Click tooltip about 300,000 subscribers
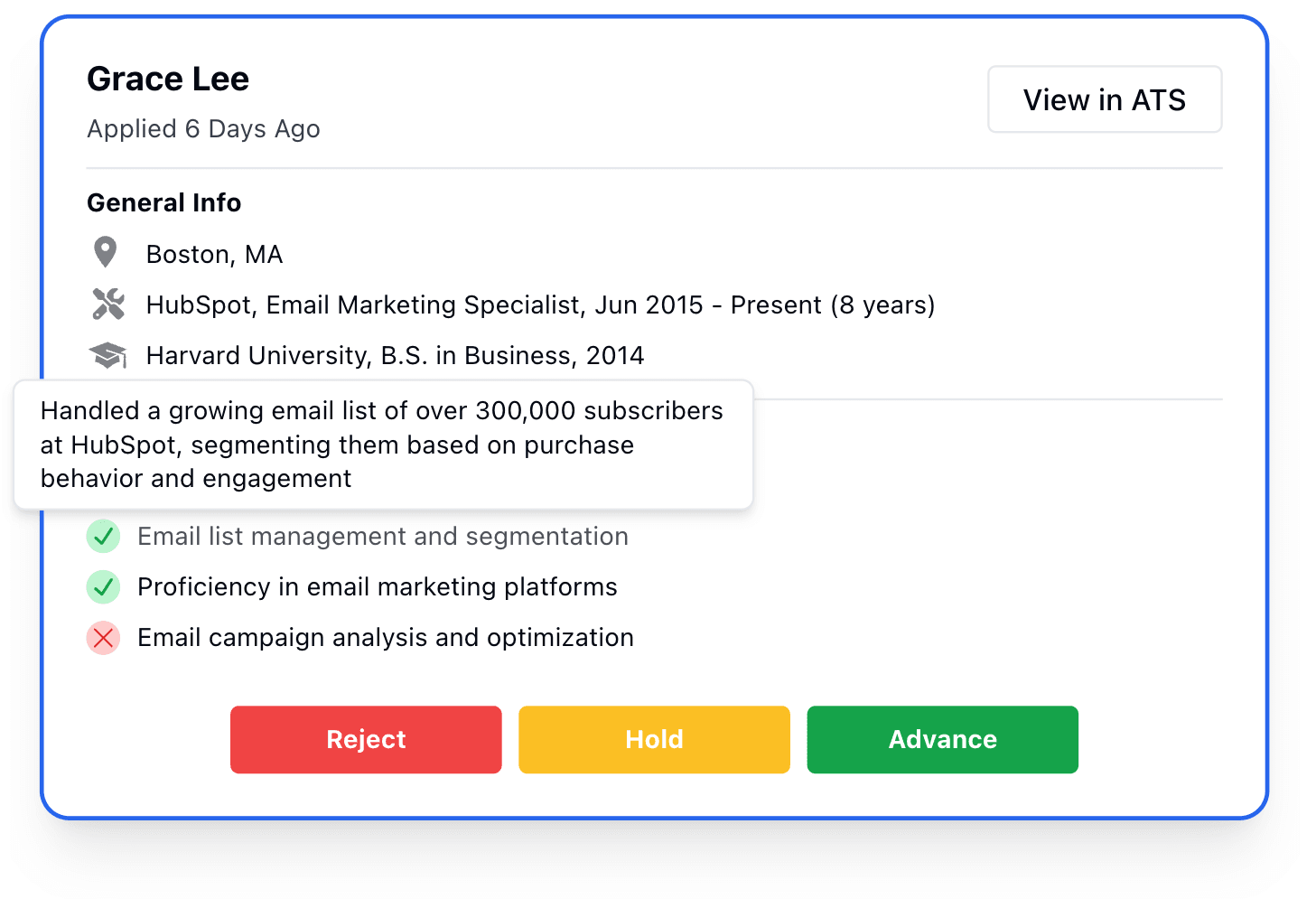This screenshot has height=899, width=1316. point(383,445)
